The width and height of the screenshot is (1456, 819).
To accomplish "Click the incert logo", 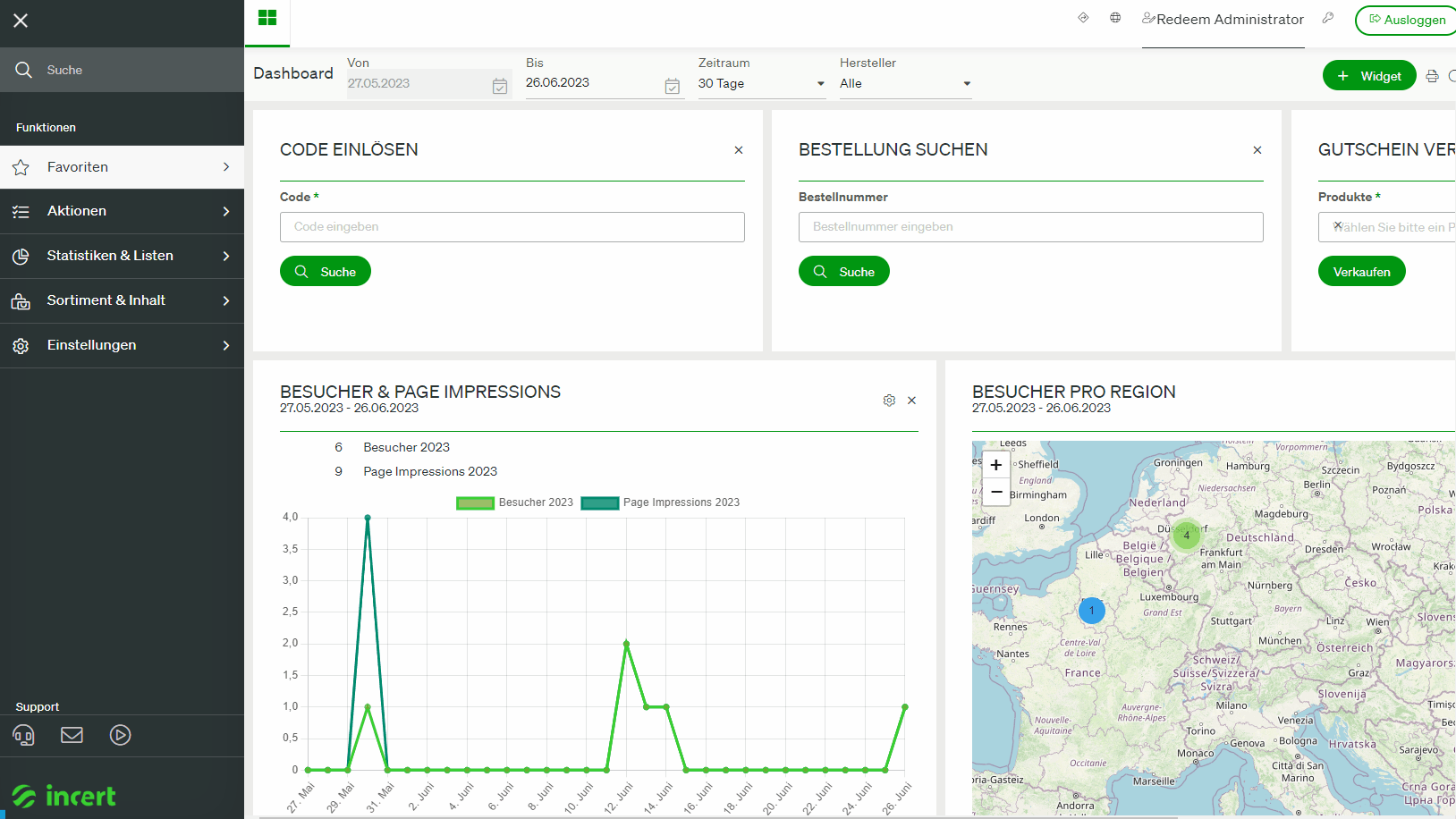I will [63, 795].
